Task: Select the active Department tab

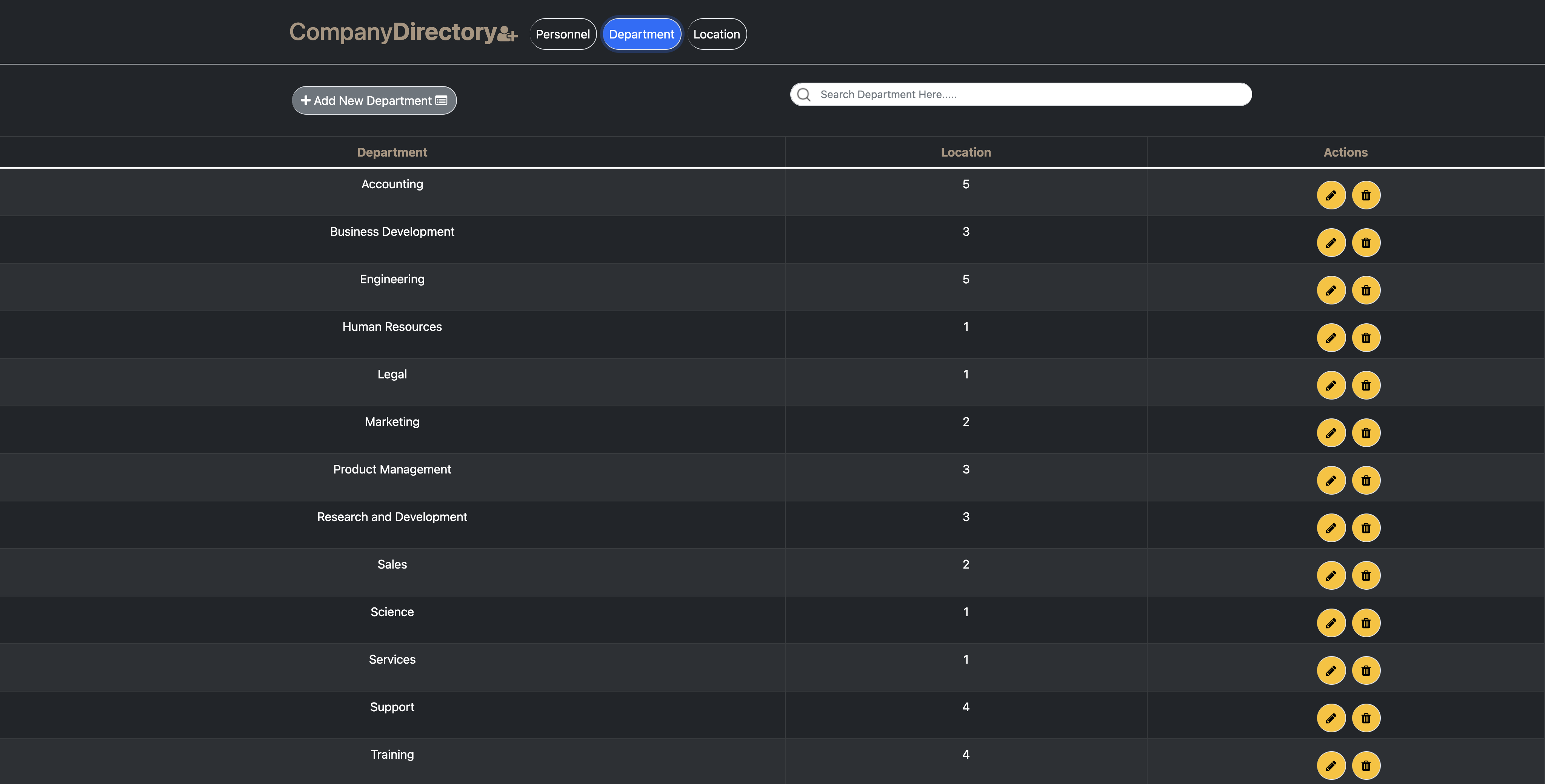Action: tap(641, 34)
